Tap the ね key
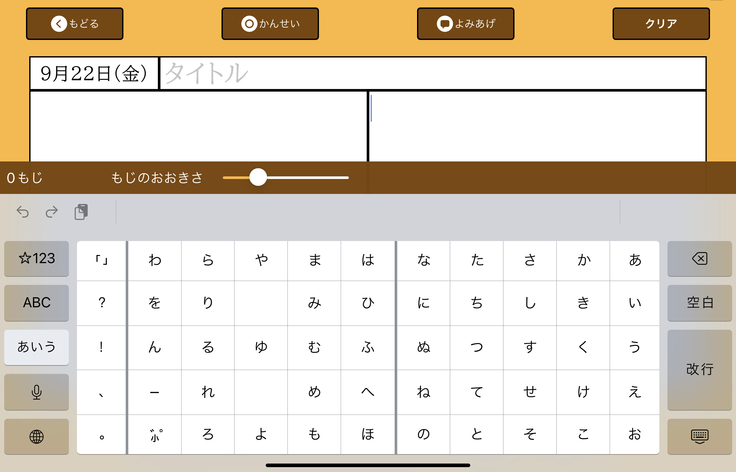Image resolution: width=736 pixels, height=472 pixels. pos(423,392)
